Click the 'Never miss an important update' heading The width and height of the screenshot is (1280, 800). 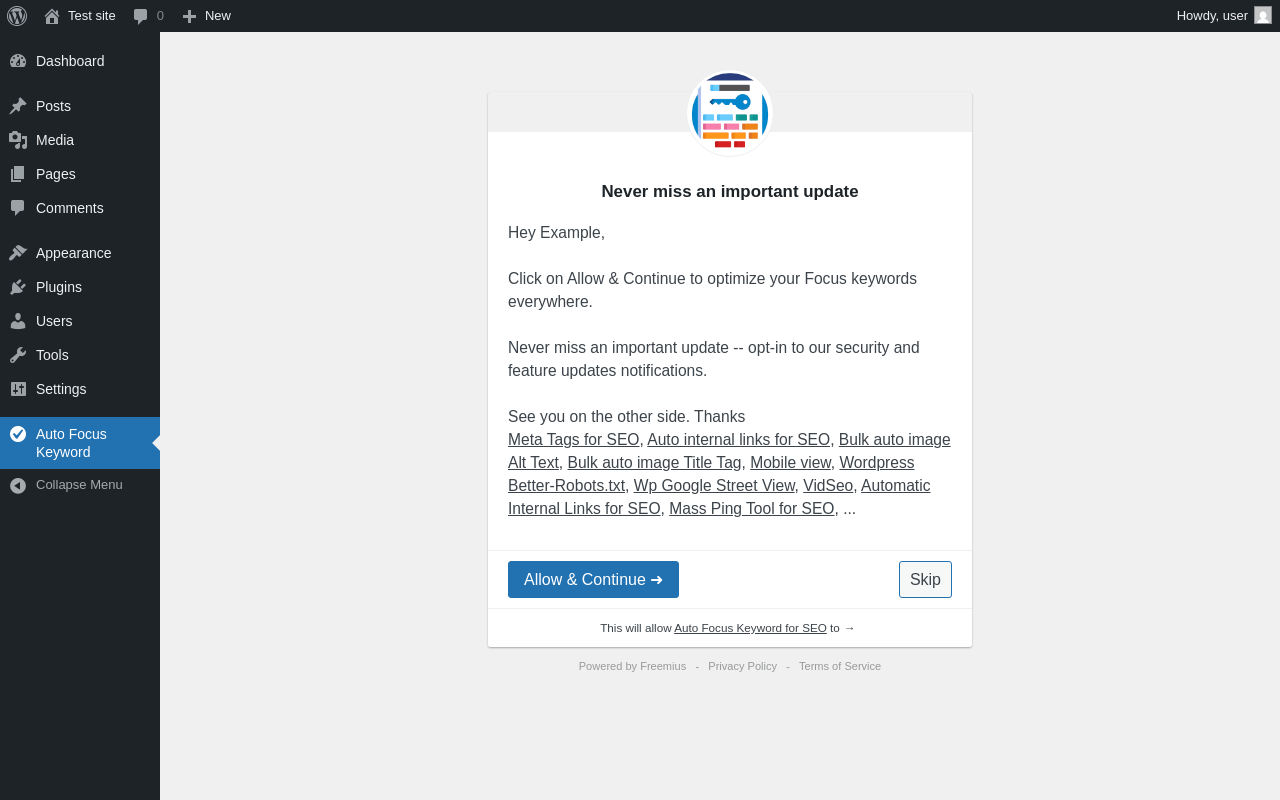point(730,192)
